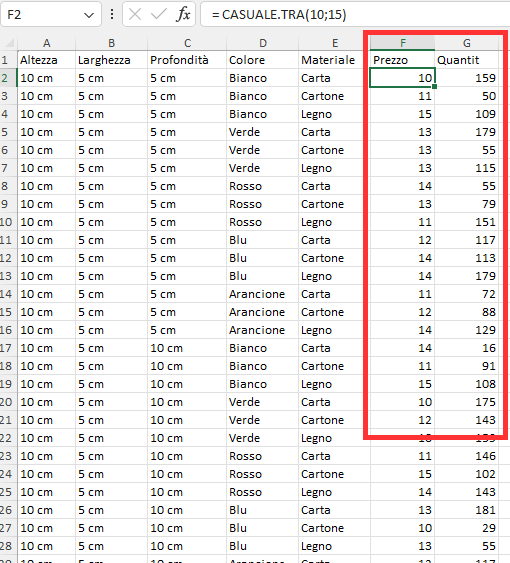Click the Profondità header cell
The height and width of the screenshot is (563, 510).
[x=187, y=60]
